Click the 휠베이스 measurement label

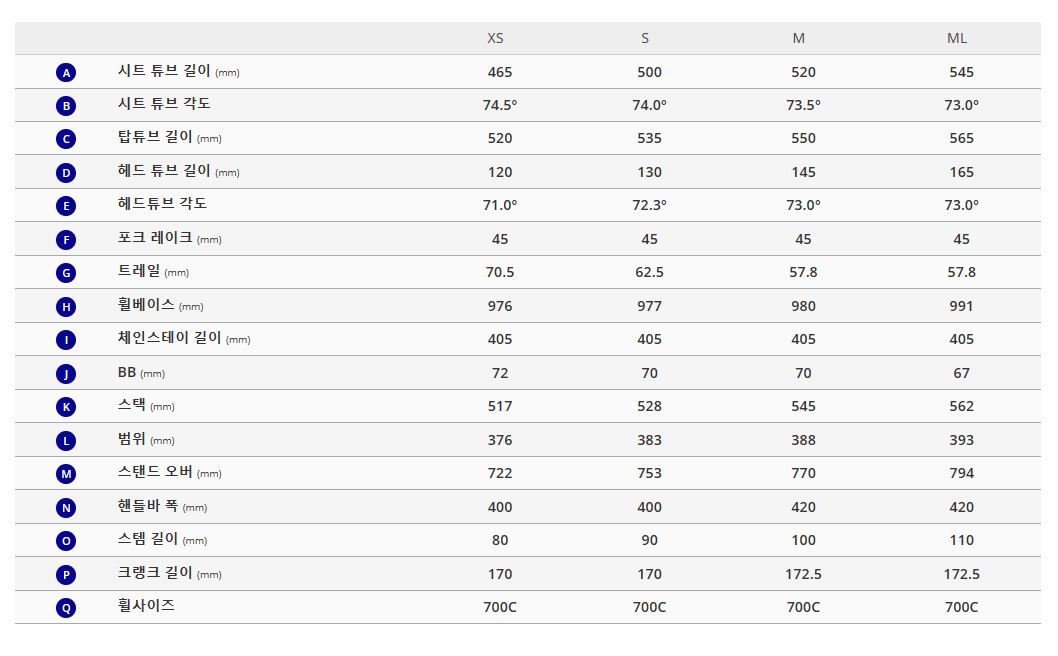[x=146, y=305]
